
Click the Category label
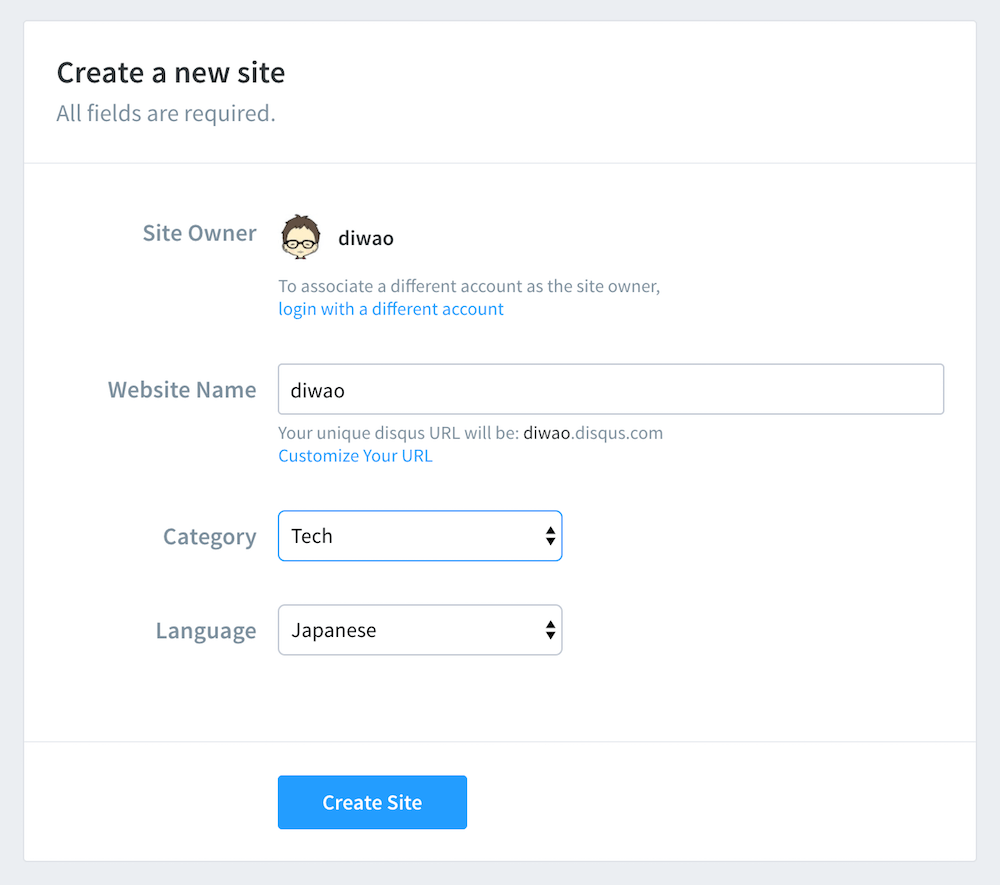point(210,536)
